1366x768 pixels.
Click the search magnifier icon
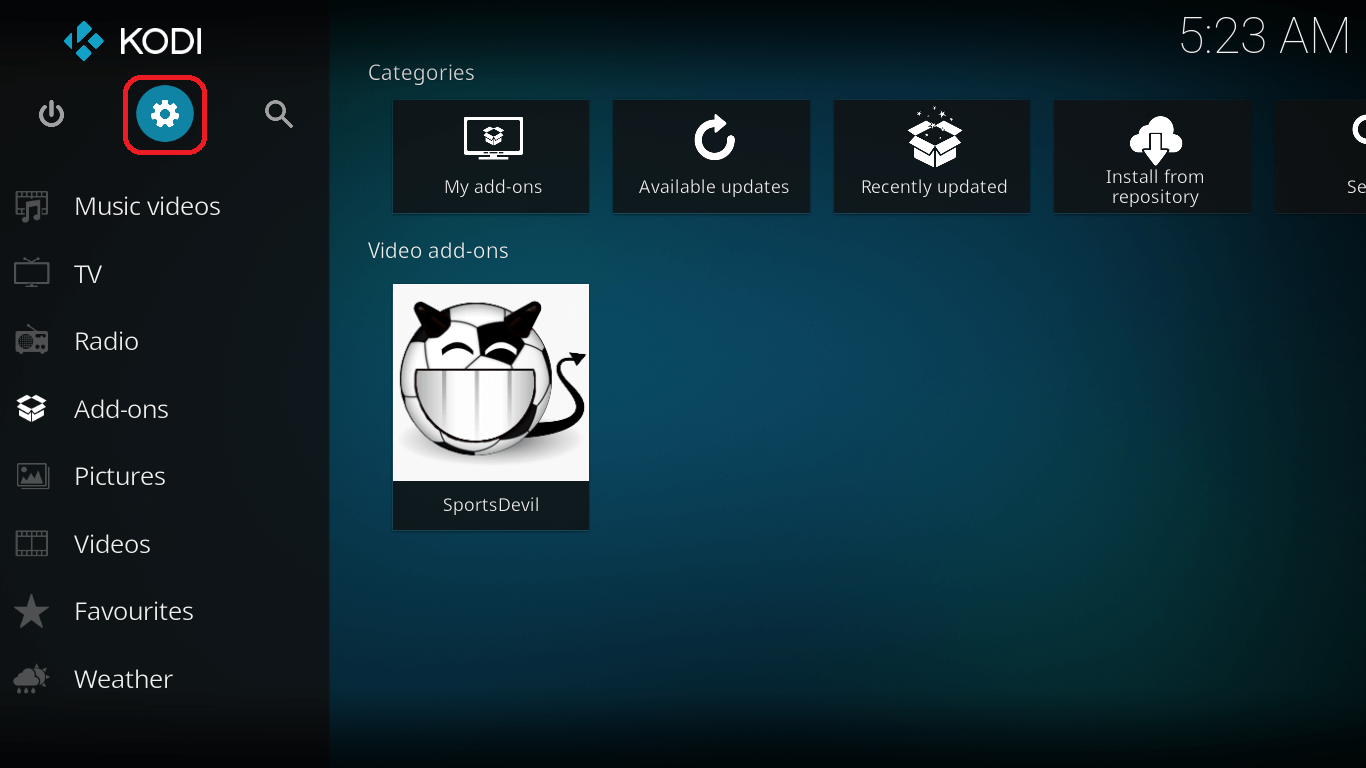pyautogui.click(x=279, y=115)
